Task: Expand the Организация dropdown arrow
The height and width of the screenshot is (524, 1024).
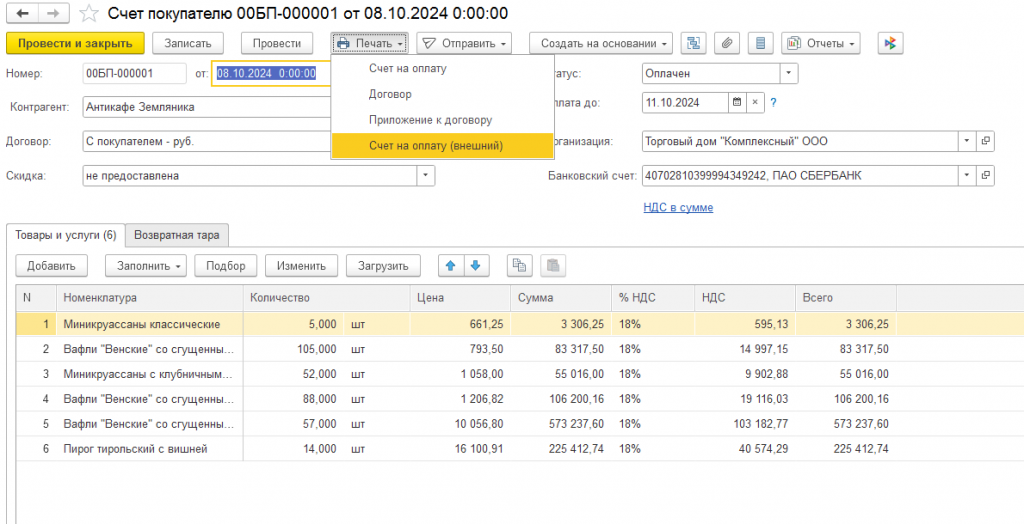Action: pos(967,140)
